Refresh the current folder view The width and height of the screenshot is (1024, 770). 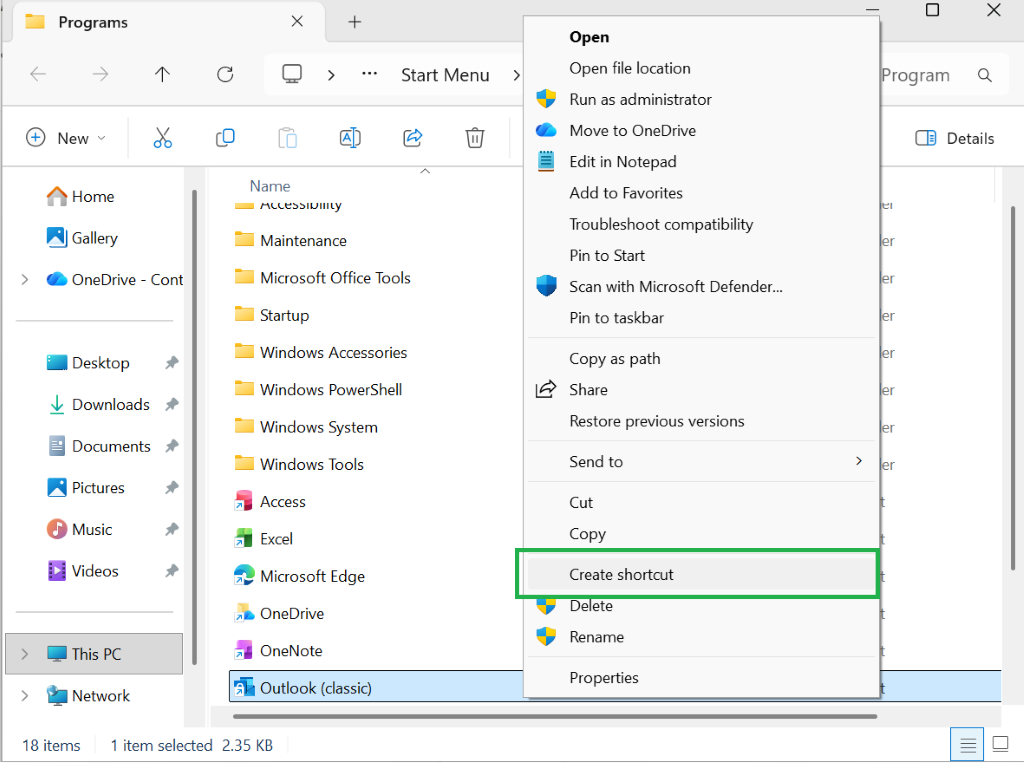pos(225,74)
